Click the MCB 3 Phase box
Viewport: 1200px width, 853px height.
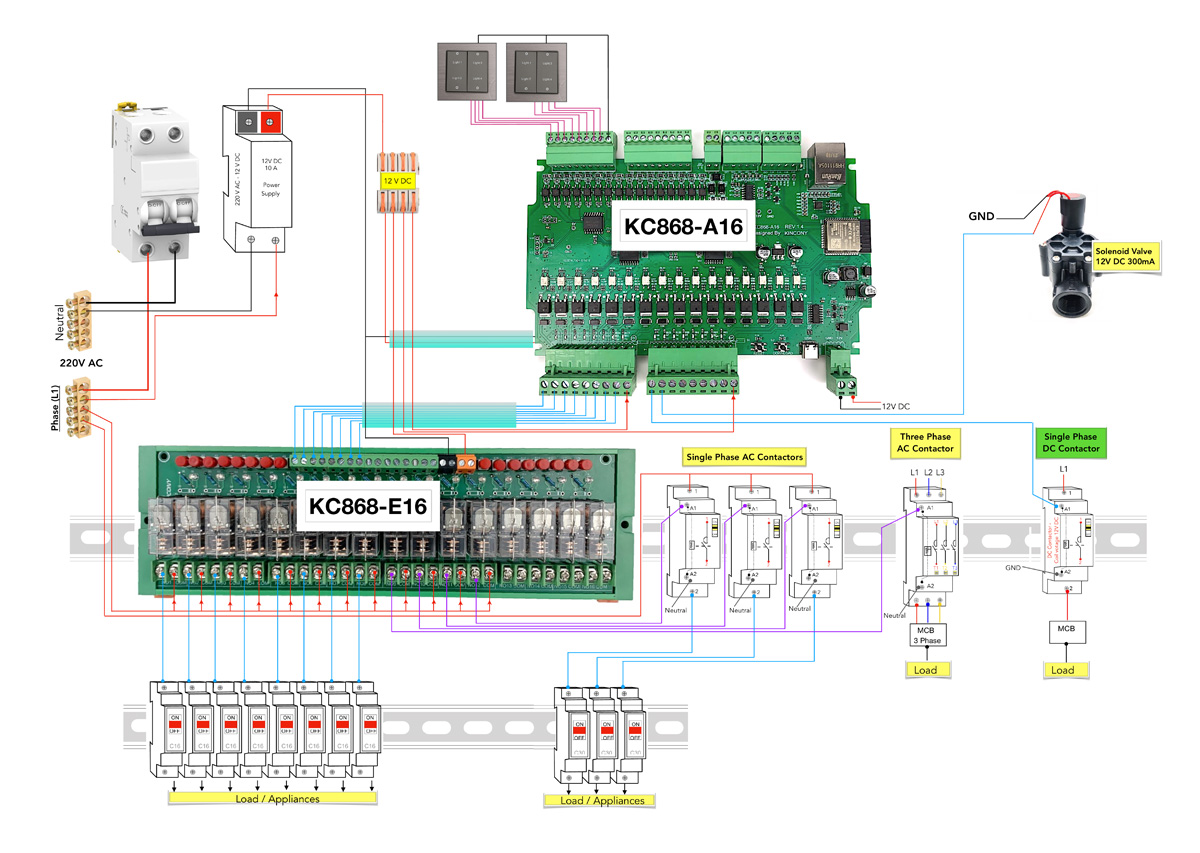(927, 635)
